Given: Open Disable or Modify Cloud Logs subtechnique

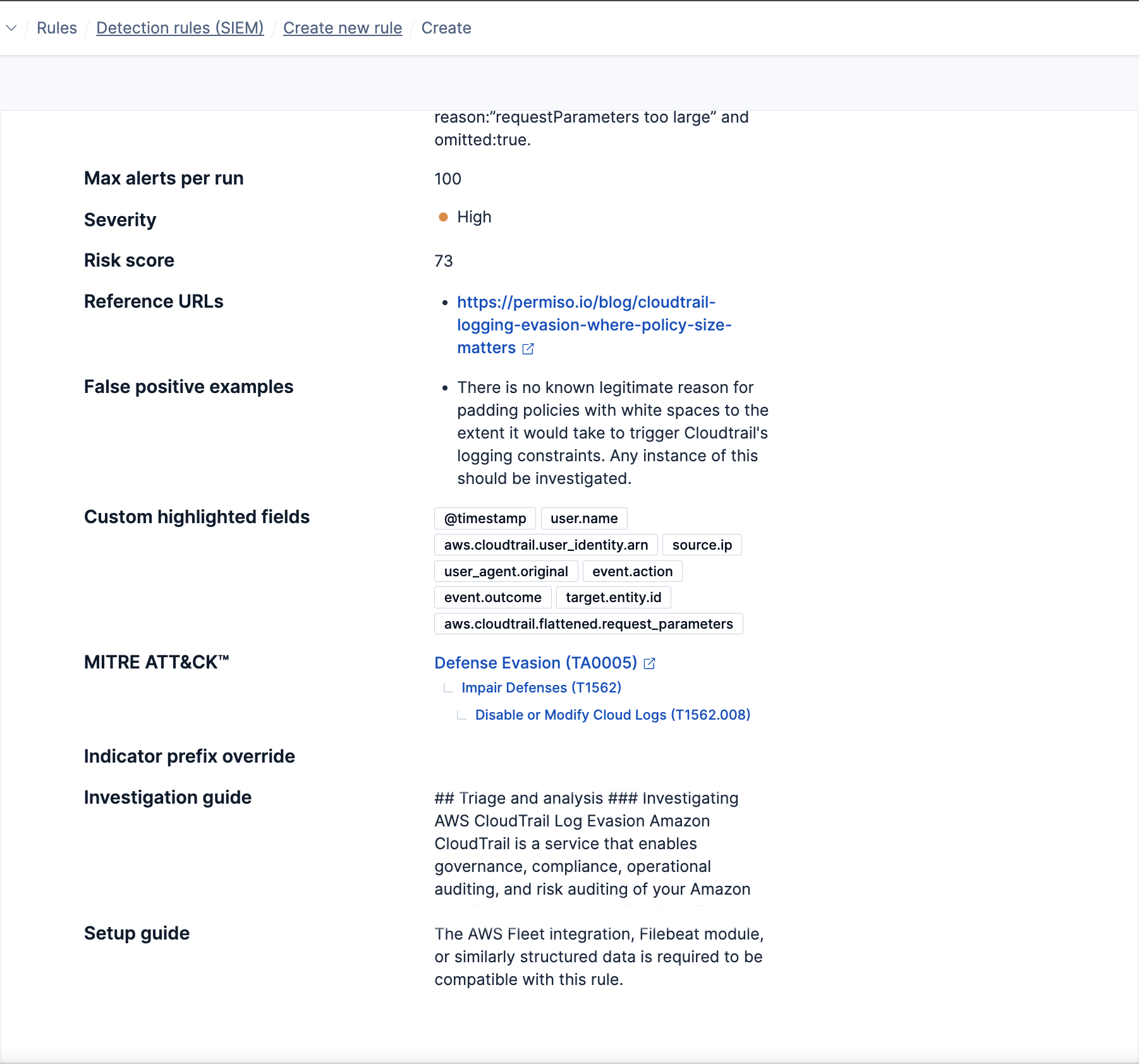Looking at the screenshot, I should pyautogui.click(x=612, y=715).
